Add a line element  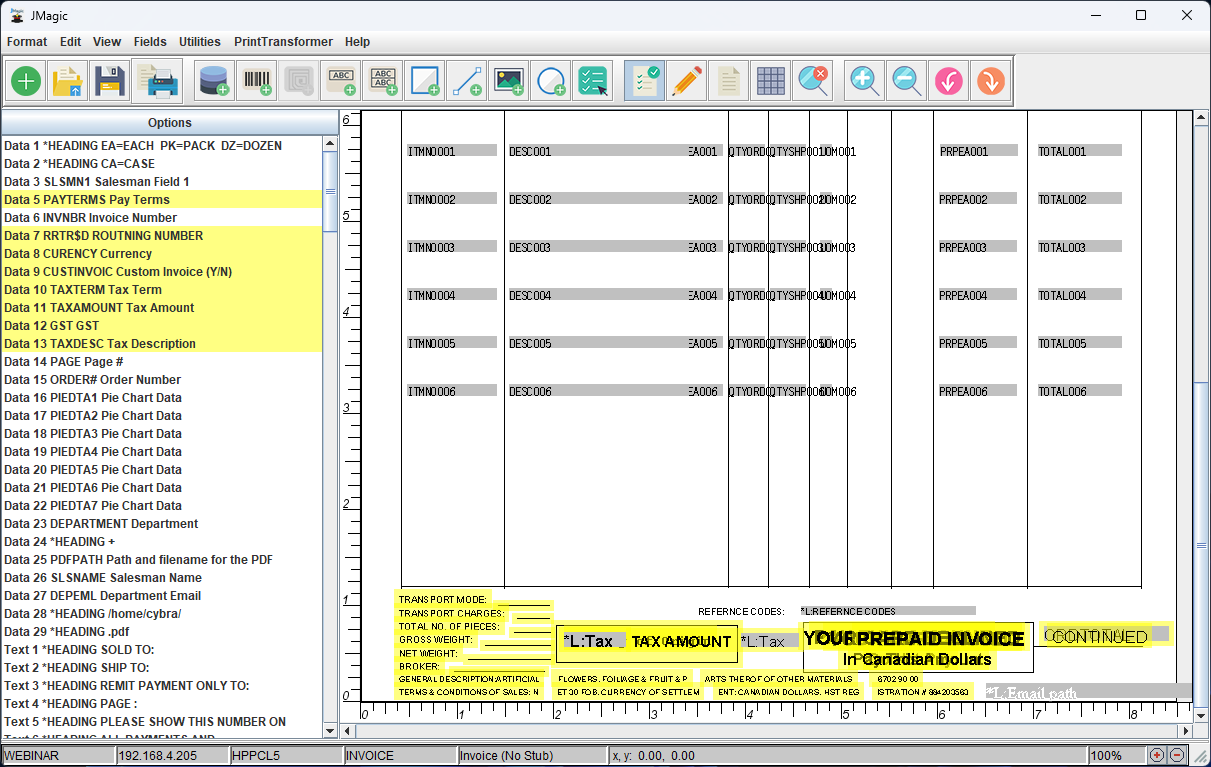point(466,81)
